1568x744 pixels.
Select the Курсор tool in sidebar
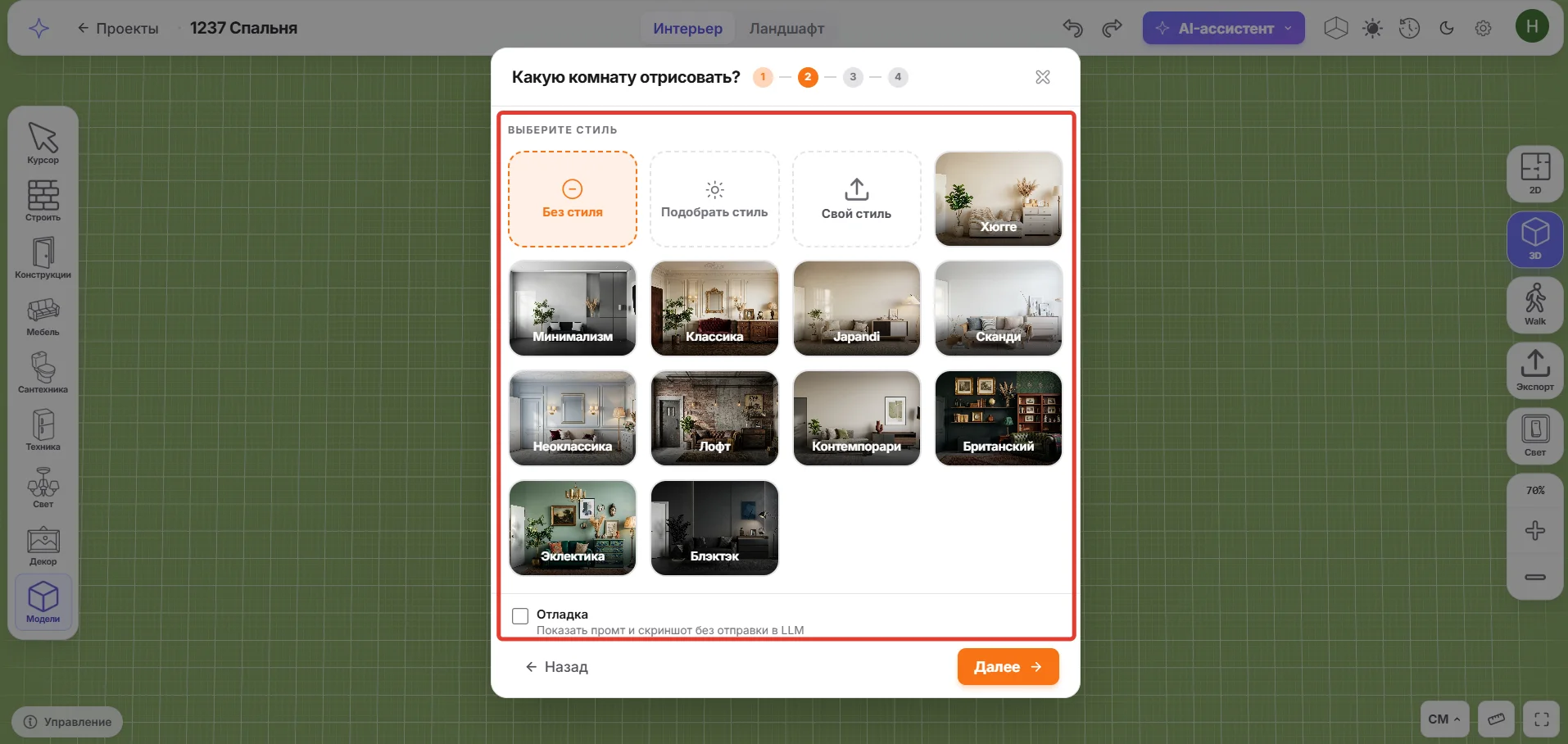(x=43, y=143)
